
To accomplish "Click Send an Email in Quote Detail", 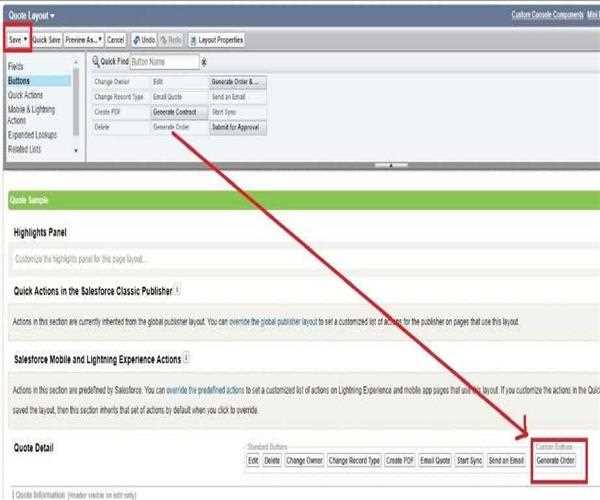I will [x=506, y=461].
